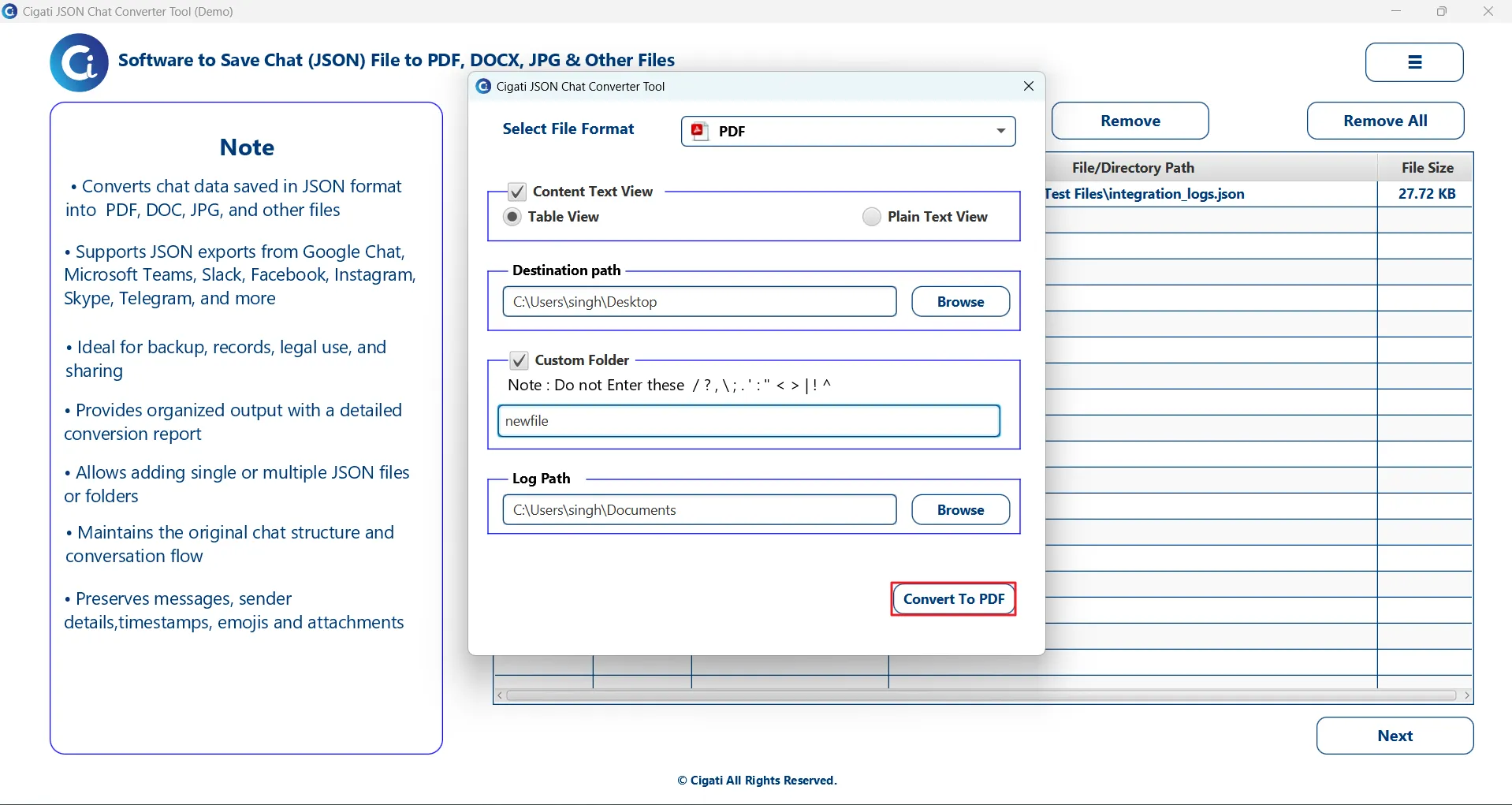Open the Select File Format dropdown
Screen dimensions: 1512x805
coord(848,131)
